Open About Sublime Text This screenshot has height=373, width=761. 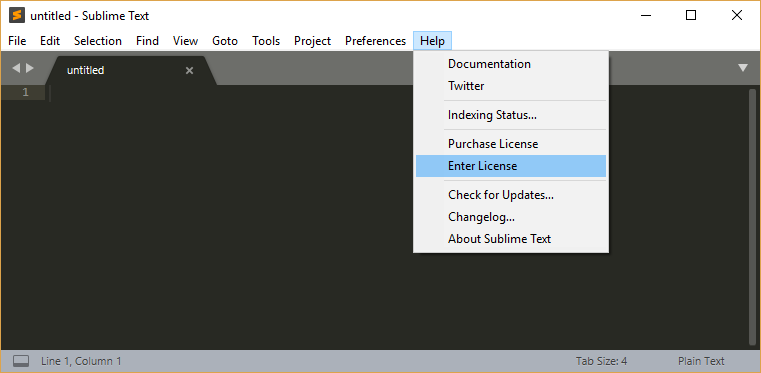(x=511, y=239)
